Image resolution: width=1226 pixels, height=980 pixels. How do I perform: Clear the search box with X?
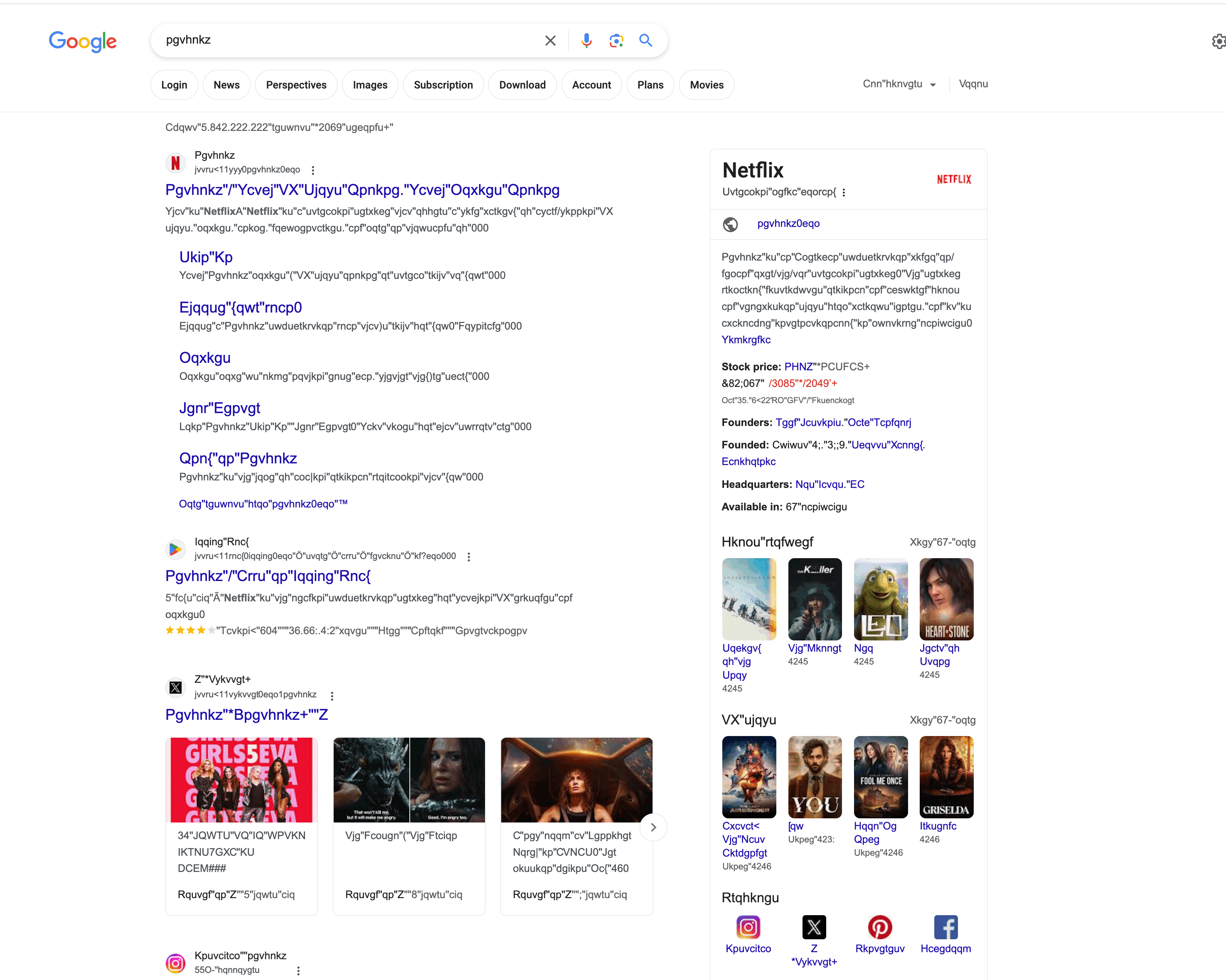550,40
